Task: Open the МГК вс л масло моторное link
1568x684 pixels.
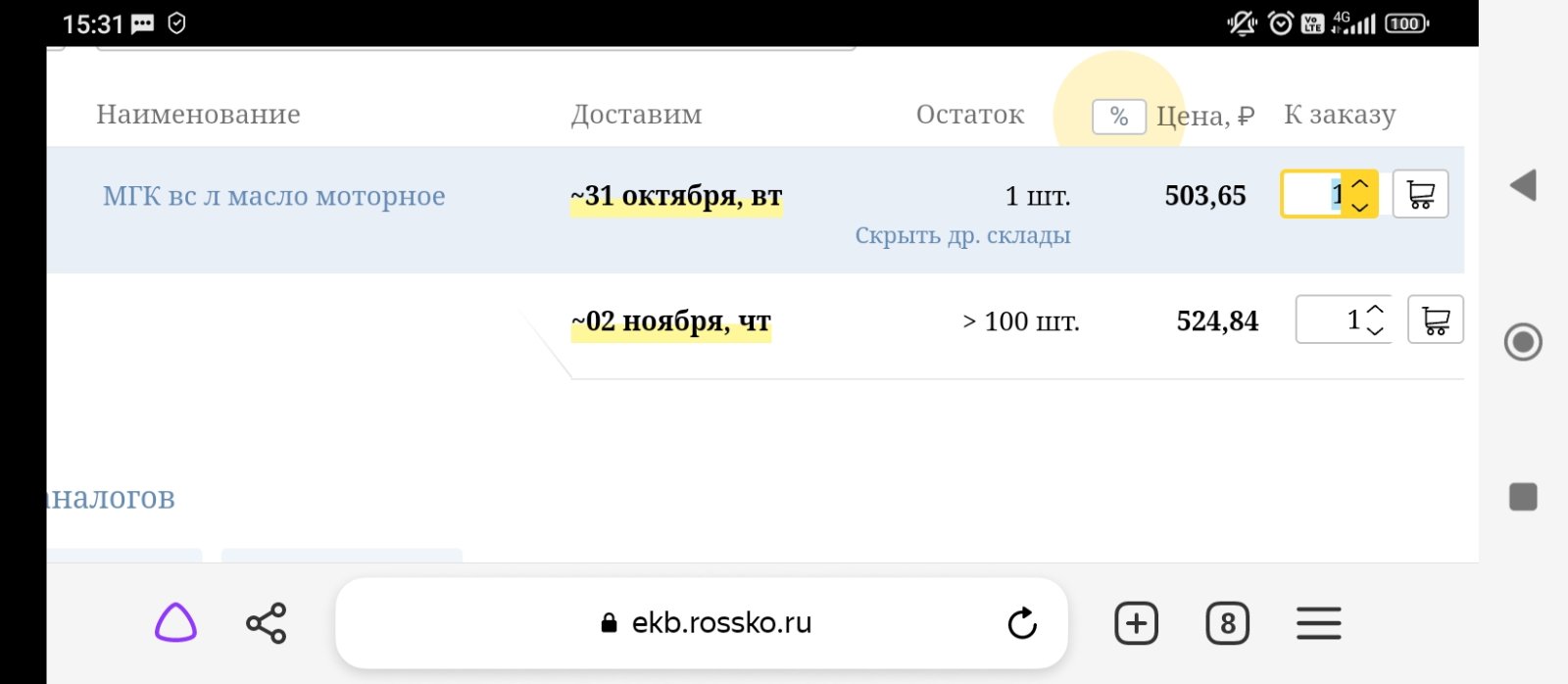Action: 274,196
